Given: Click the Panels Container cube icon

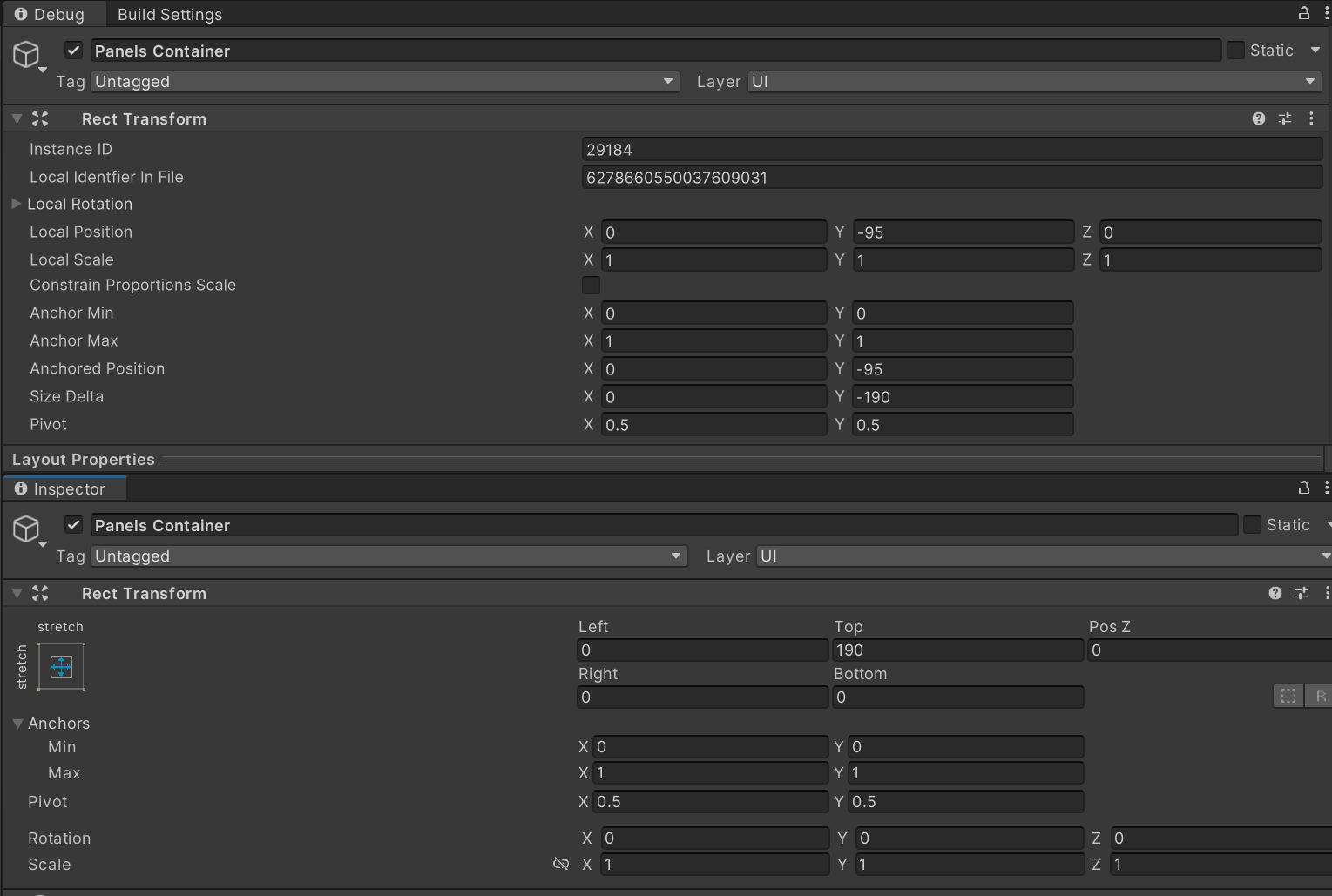Looking at the screenshot, I should pyautogui.click(x=26, y=529).
